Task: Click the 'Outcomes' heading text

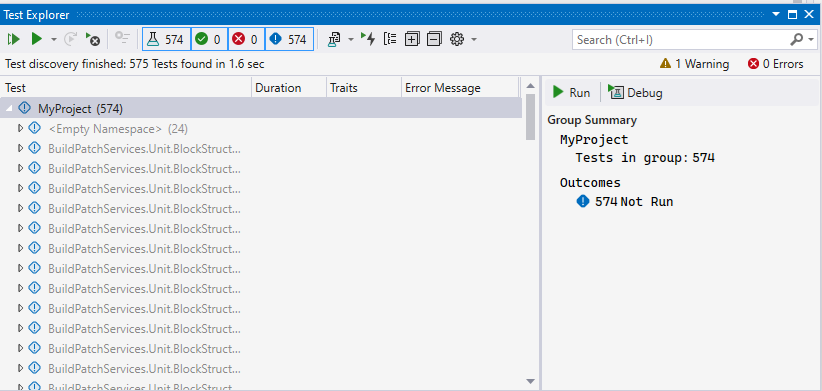Action: (590, 183)
